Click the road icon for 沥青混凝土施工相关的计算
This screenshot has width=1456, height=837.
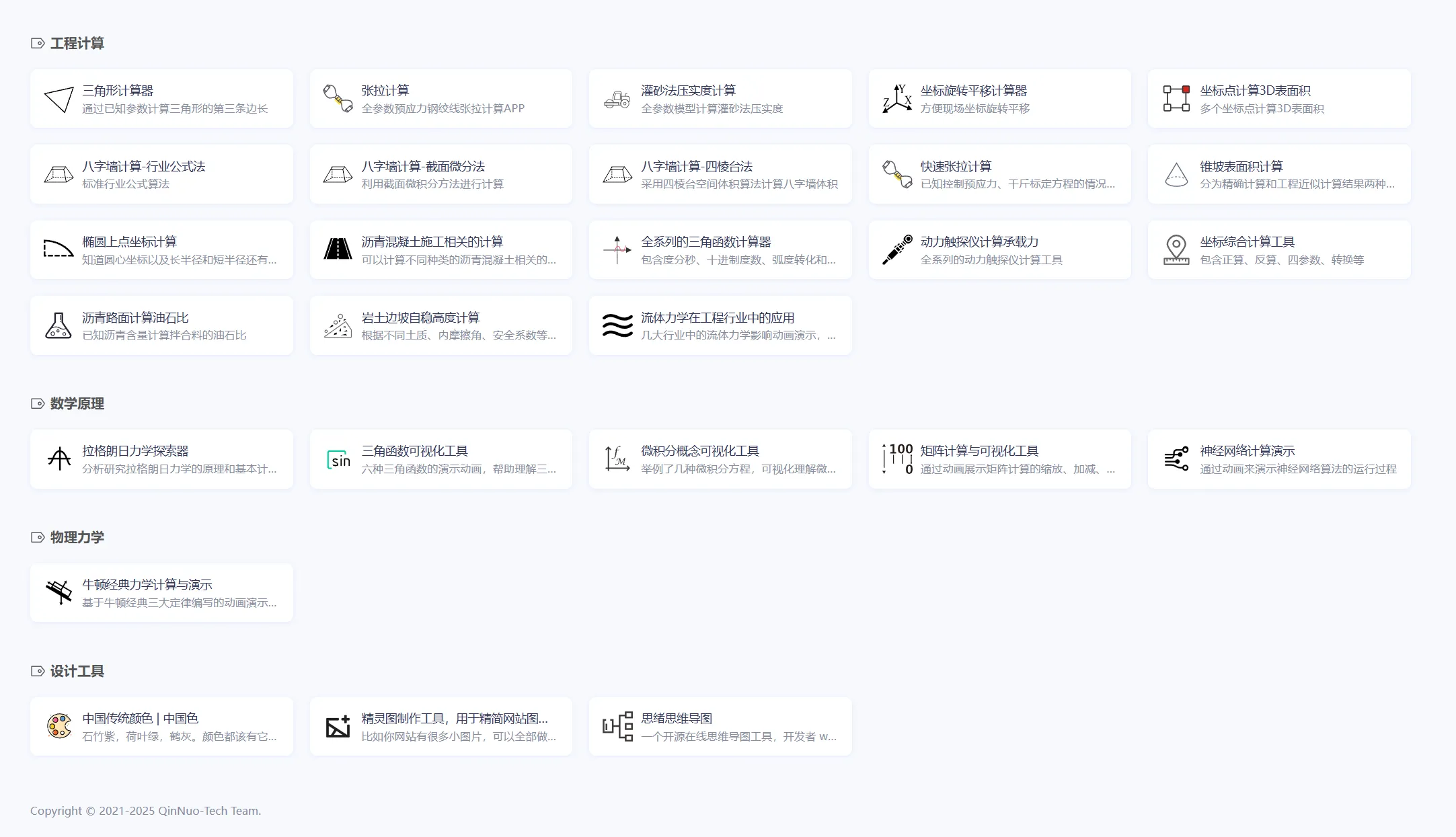[x=338, y=249]
